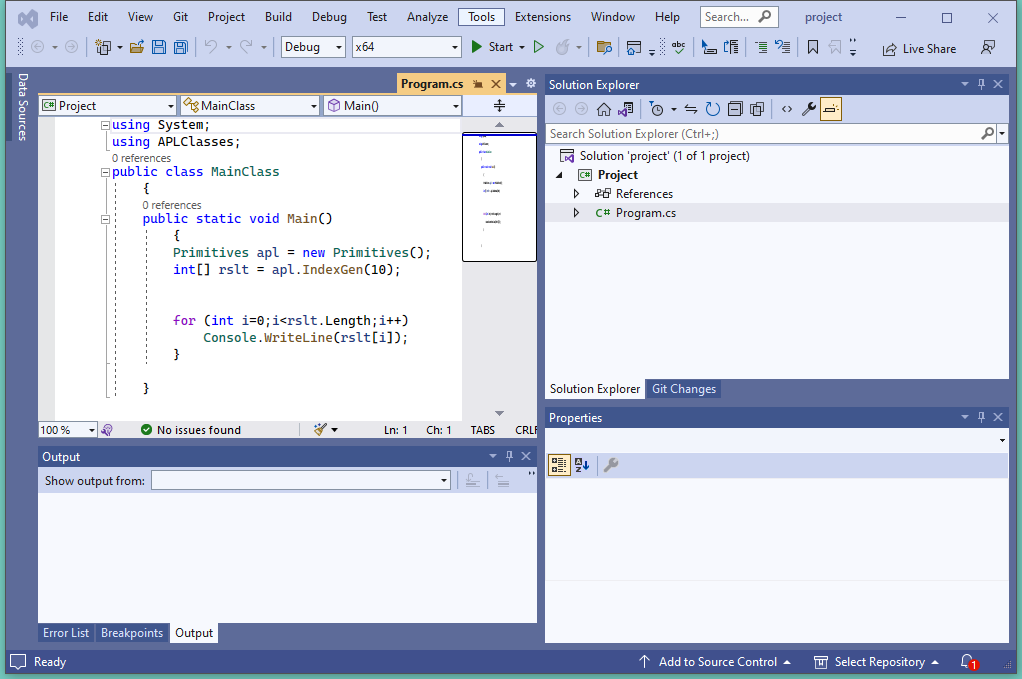Image resolution: width=1022 pixels, height=679 pixels.
Task: Collapse all items in Solution Explorer
Action: pyautogui.click(x=735, y=109)
